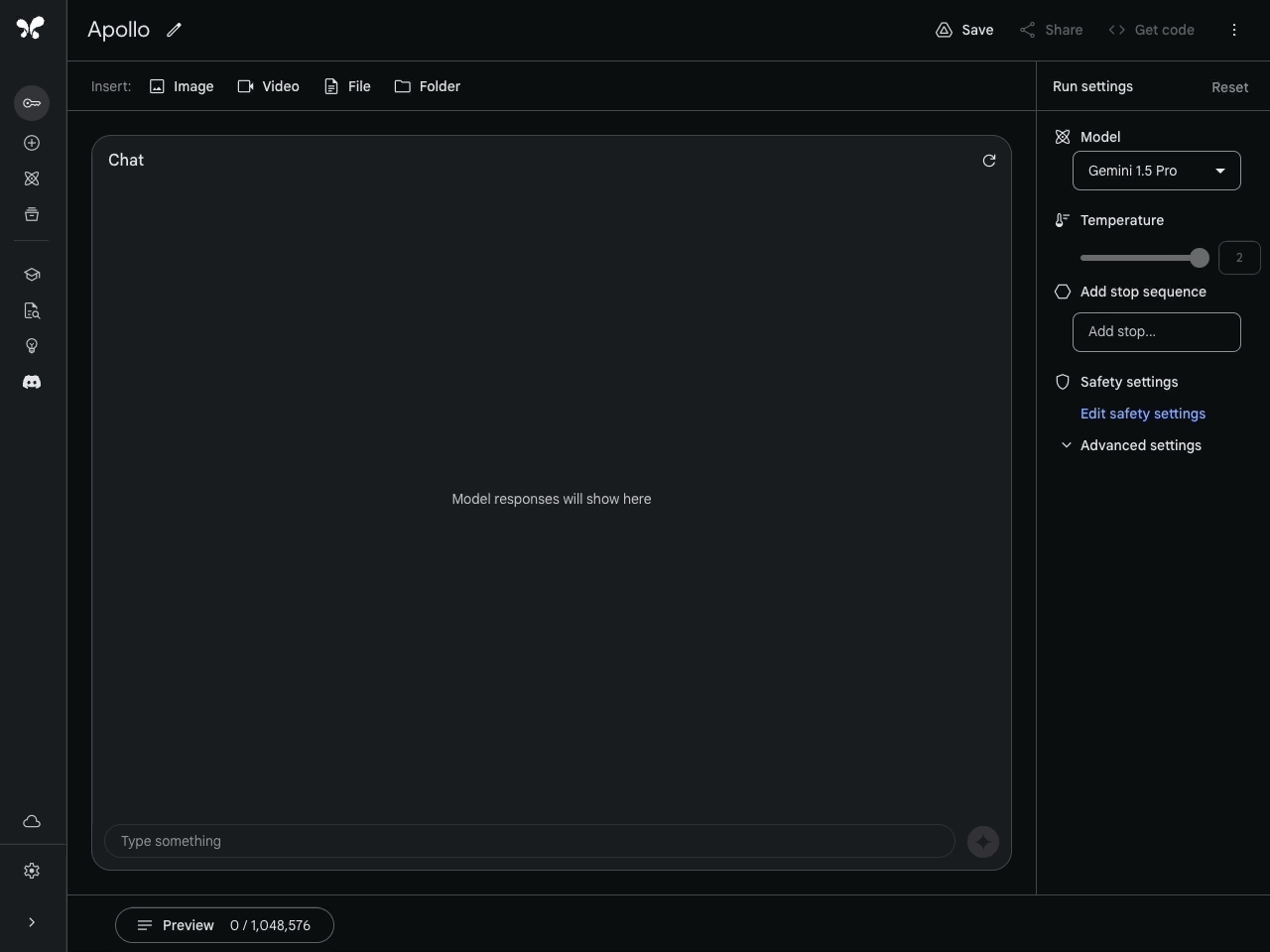Image resolution: width=1270 pixels, height=952 pixels.
Task: Edit the Apollo title with pencil icon
Action: click(x=174, y=30)
